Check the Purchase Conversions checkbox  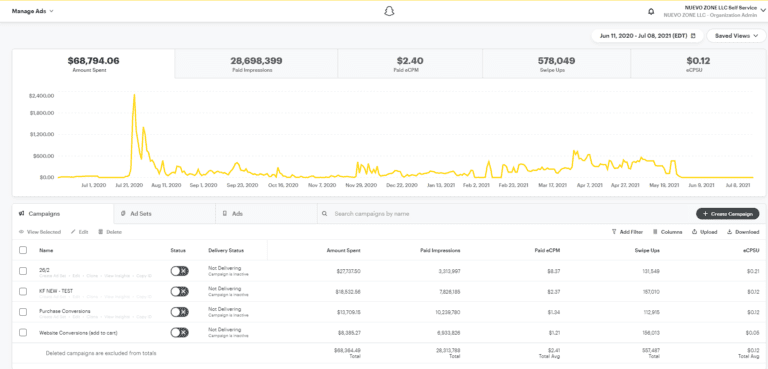(23, 312)
